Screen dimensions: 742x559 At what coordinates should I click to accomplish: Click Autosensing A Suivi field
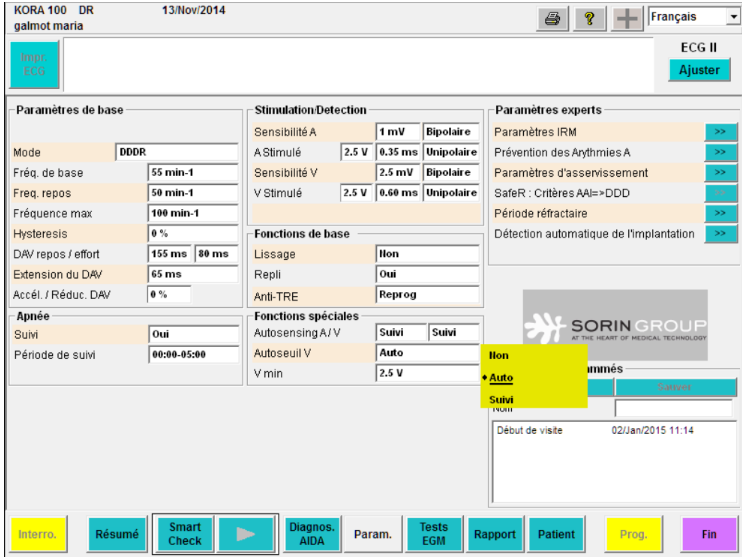(401, 333)
